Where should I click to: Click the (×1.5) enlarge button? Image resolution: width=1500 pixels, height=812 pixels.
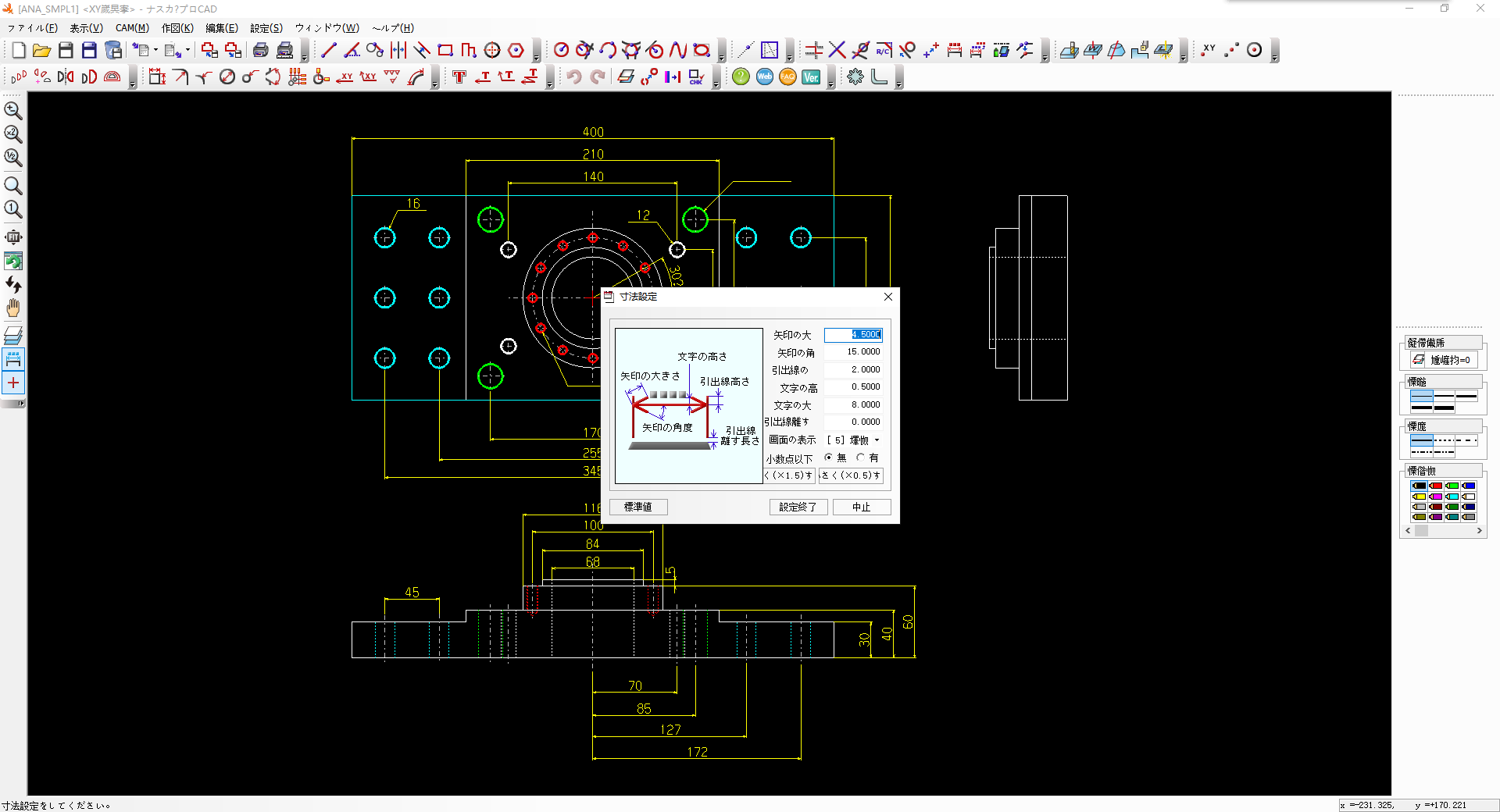789,475
